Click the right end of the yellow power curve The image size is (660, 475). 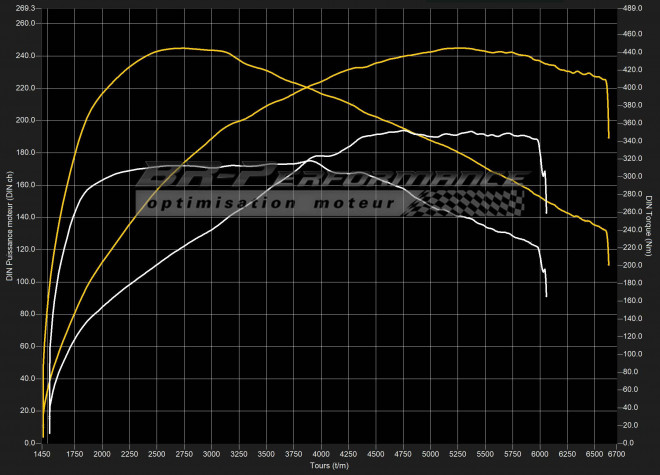pyautogui.click(x=609, y=137)
